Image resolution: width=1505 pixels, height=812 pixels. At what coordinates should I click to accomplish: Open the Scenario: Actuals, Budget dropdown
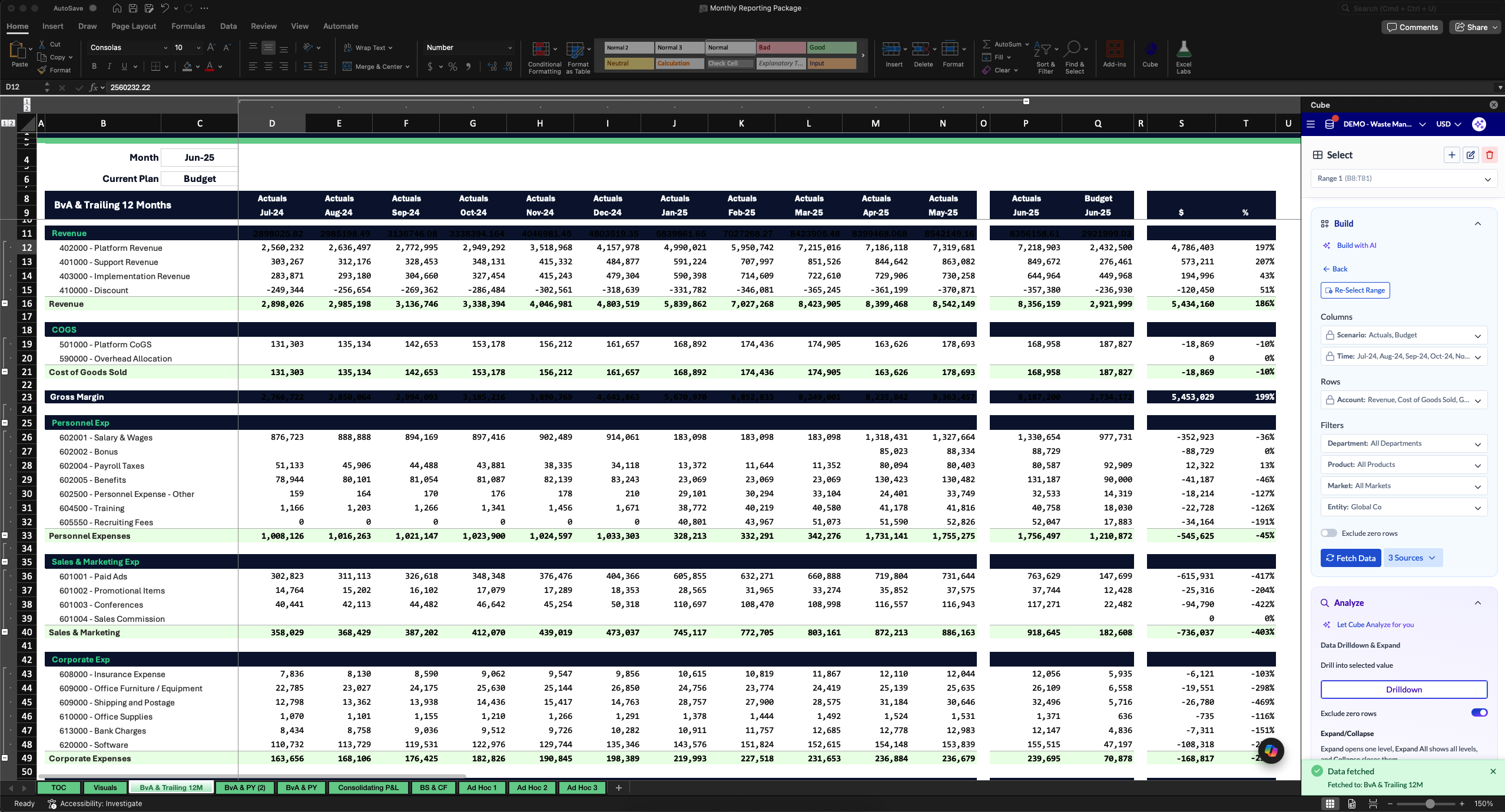[x=1404, y=335]
